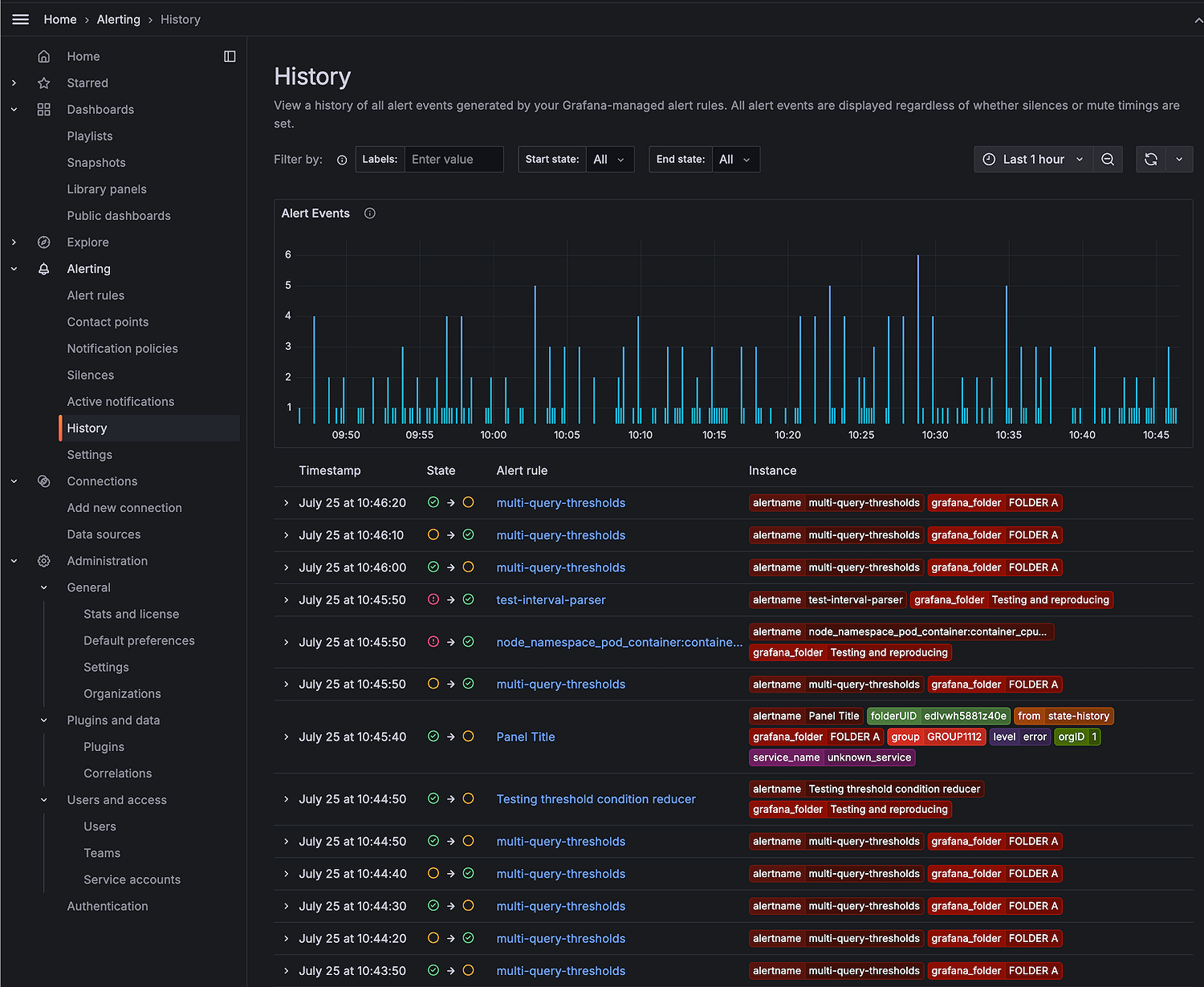1204x987 pixels.
Task: Click the Testing threshold condition reducer link
Action: 596,799
